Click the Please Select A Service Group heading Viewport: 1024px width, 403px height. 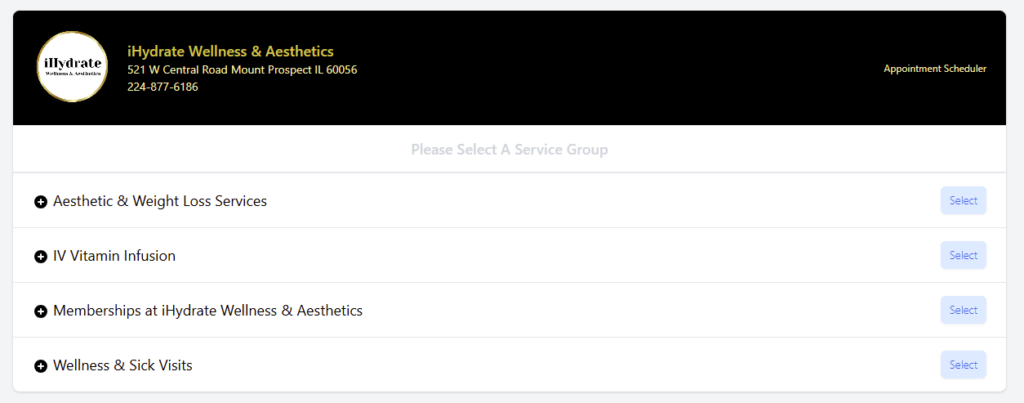click(509, 150)
